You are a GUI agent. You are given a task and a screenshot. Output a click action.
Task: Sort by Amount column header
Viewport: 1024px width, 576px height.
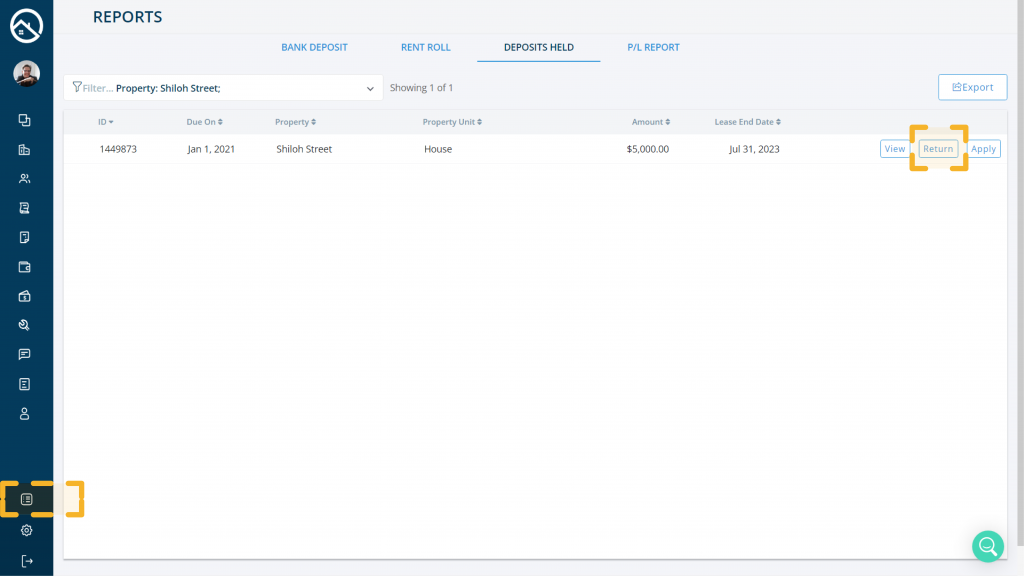pyautogui.click(x=650, y=122)
